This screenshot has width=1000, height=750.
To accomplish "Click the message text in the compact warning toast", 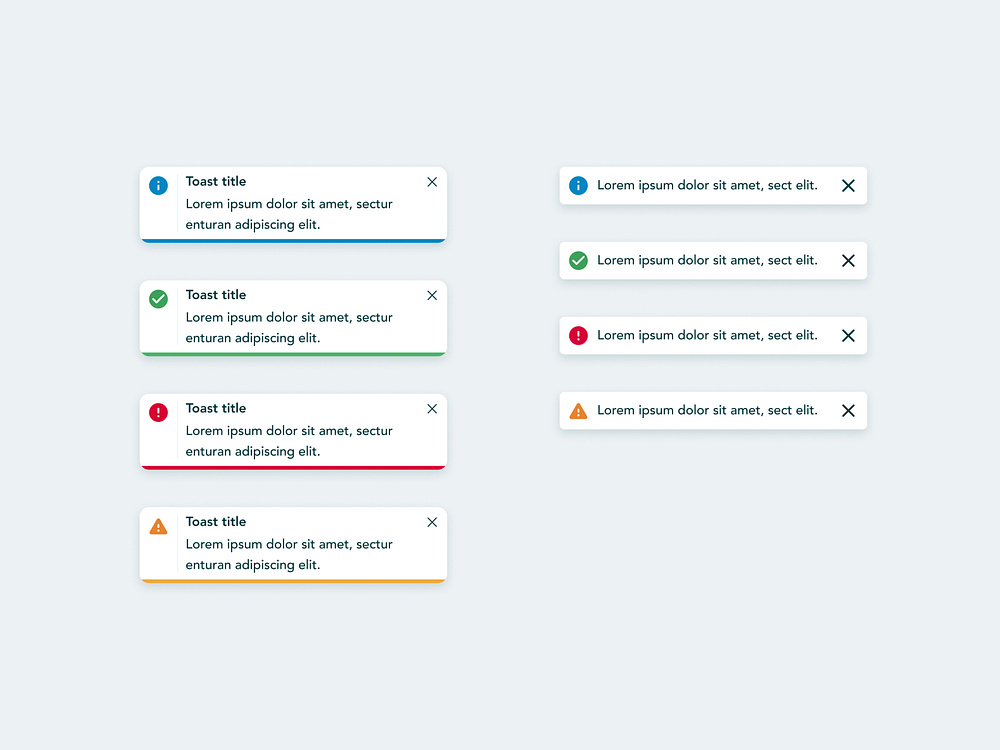I will coord(707,410).
